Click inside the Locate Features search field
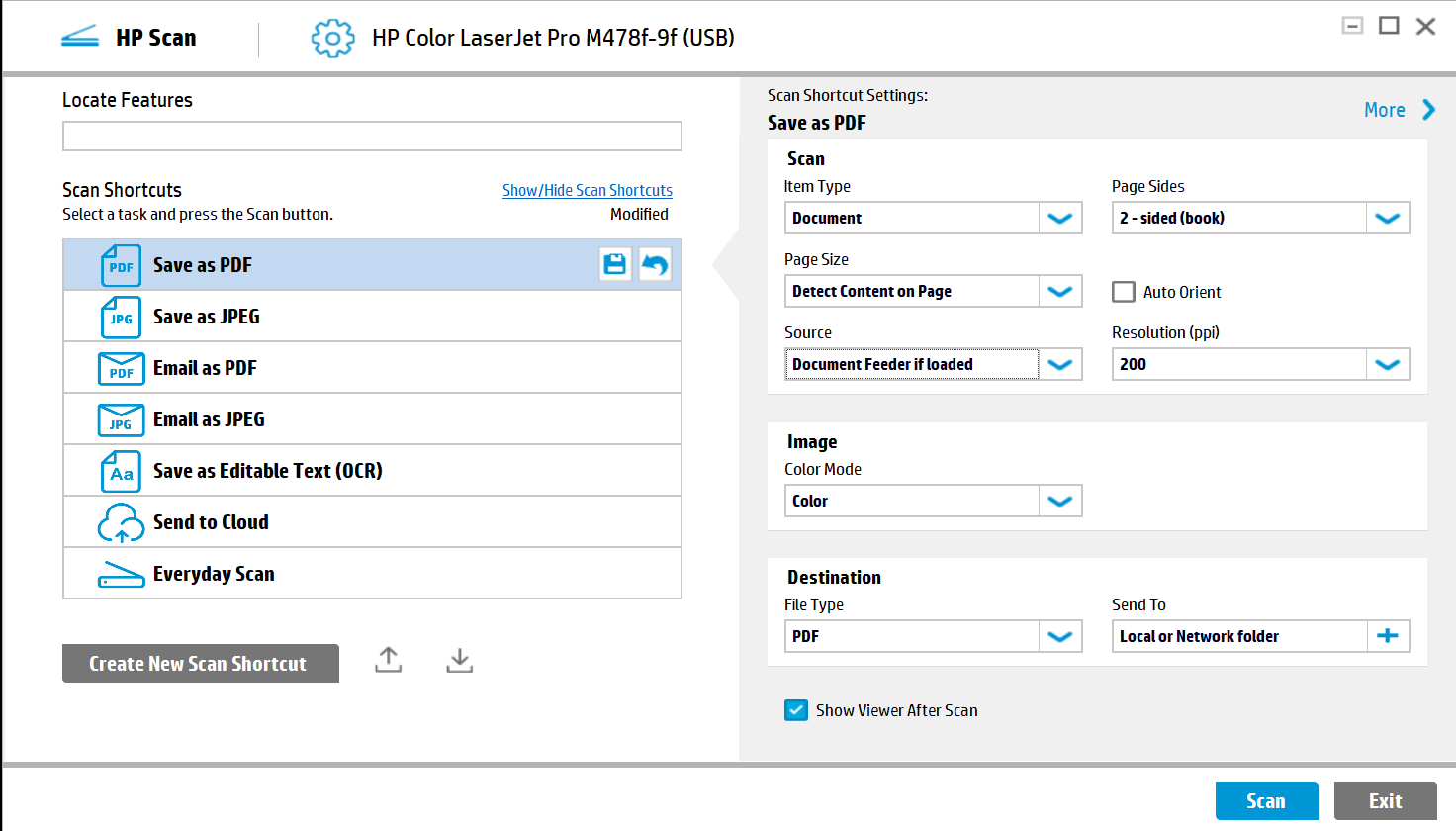The width and height of the screenshot is (1456, 831). pyautogui.click(x=372, y=136)
